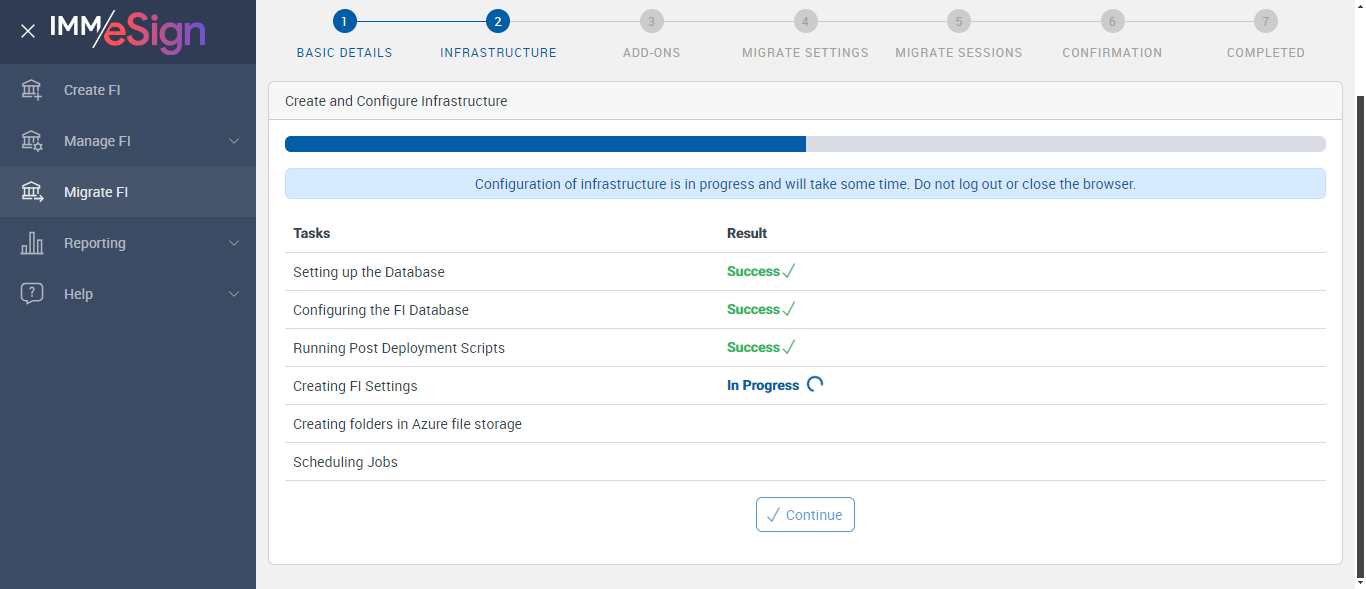1366x589 pixels.
Task: Click the IMM eSign logo
Action: (x=127, y=30)
